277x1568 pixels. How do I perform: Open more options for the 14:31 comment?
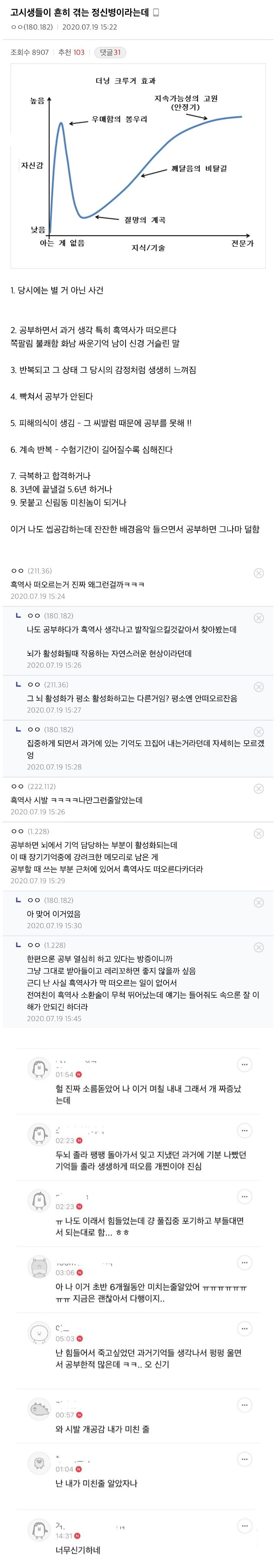pos(244,1526)
